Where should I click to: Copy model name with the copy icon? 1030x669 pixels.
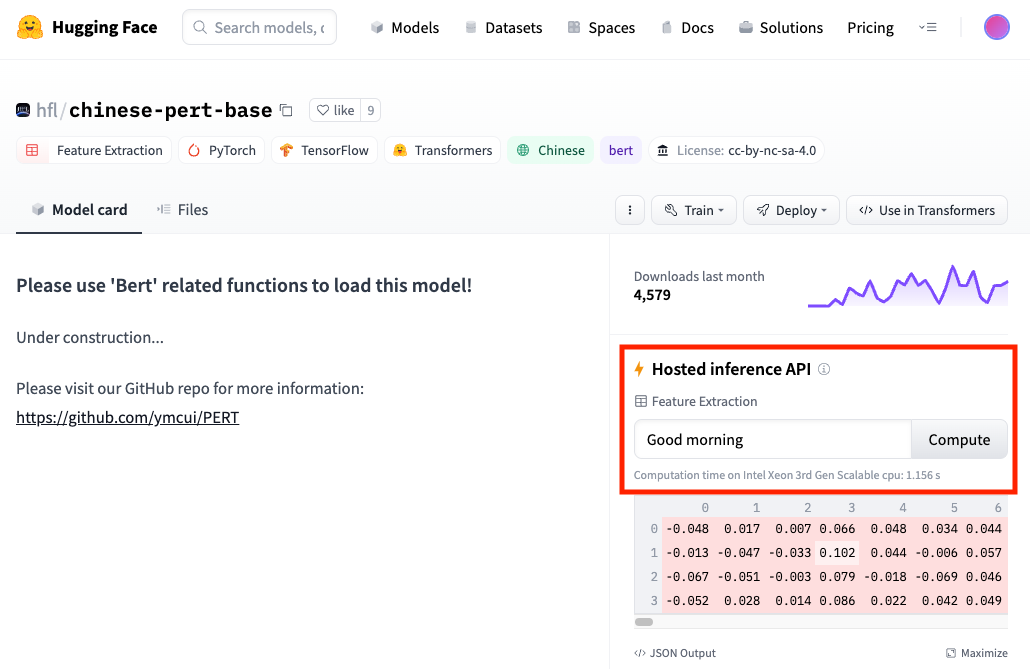[286, 110]
